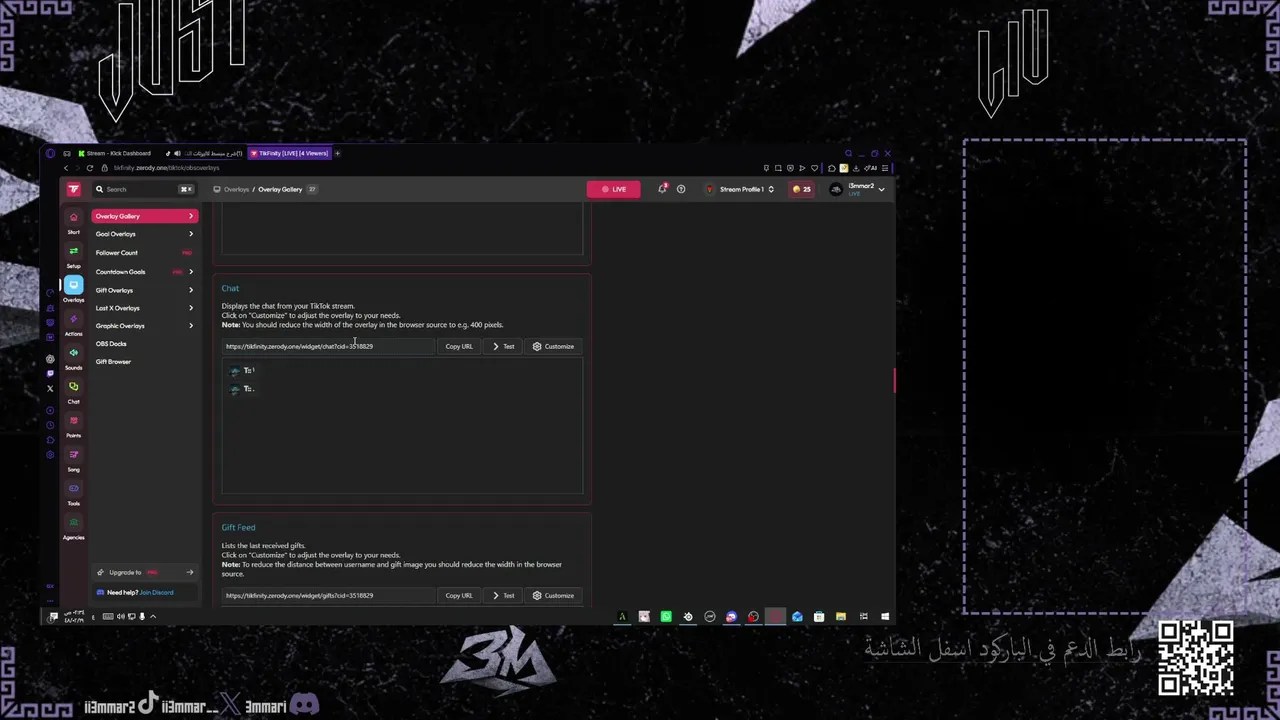The height and width of the screenshot is (720, 1280).
Task: Open the Start section in TikFinity sidebar
Action: [73, 221]
